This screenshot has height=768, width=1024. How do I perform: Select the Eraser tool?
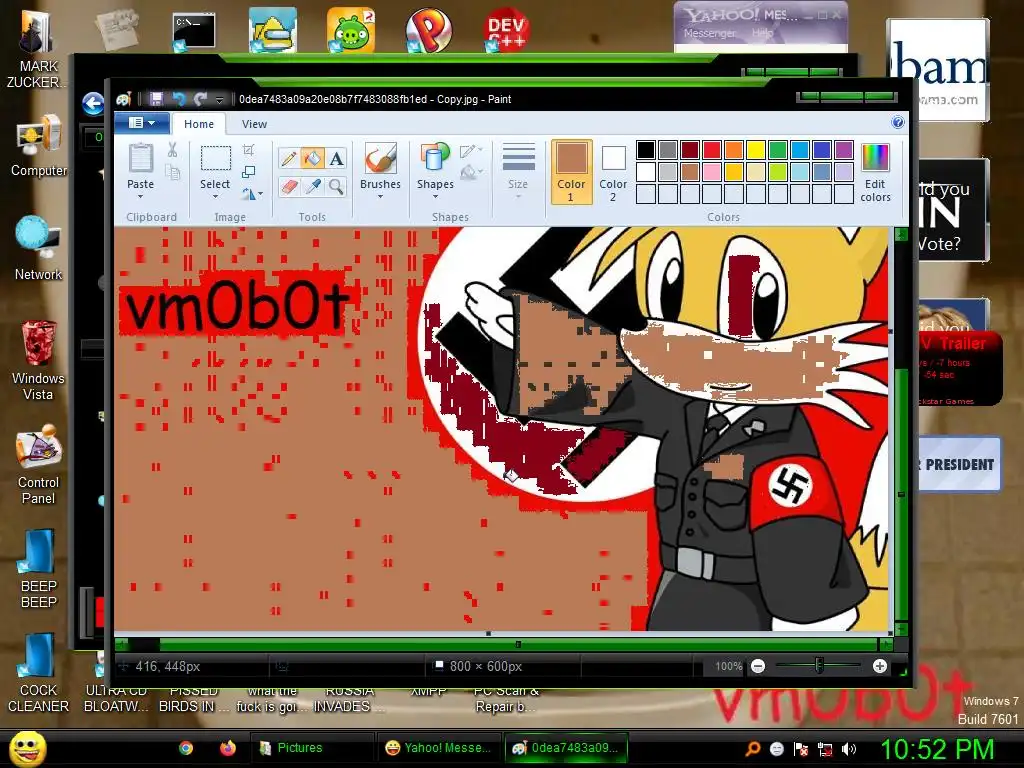[289, 187]
